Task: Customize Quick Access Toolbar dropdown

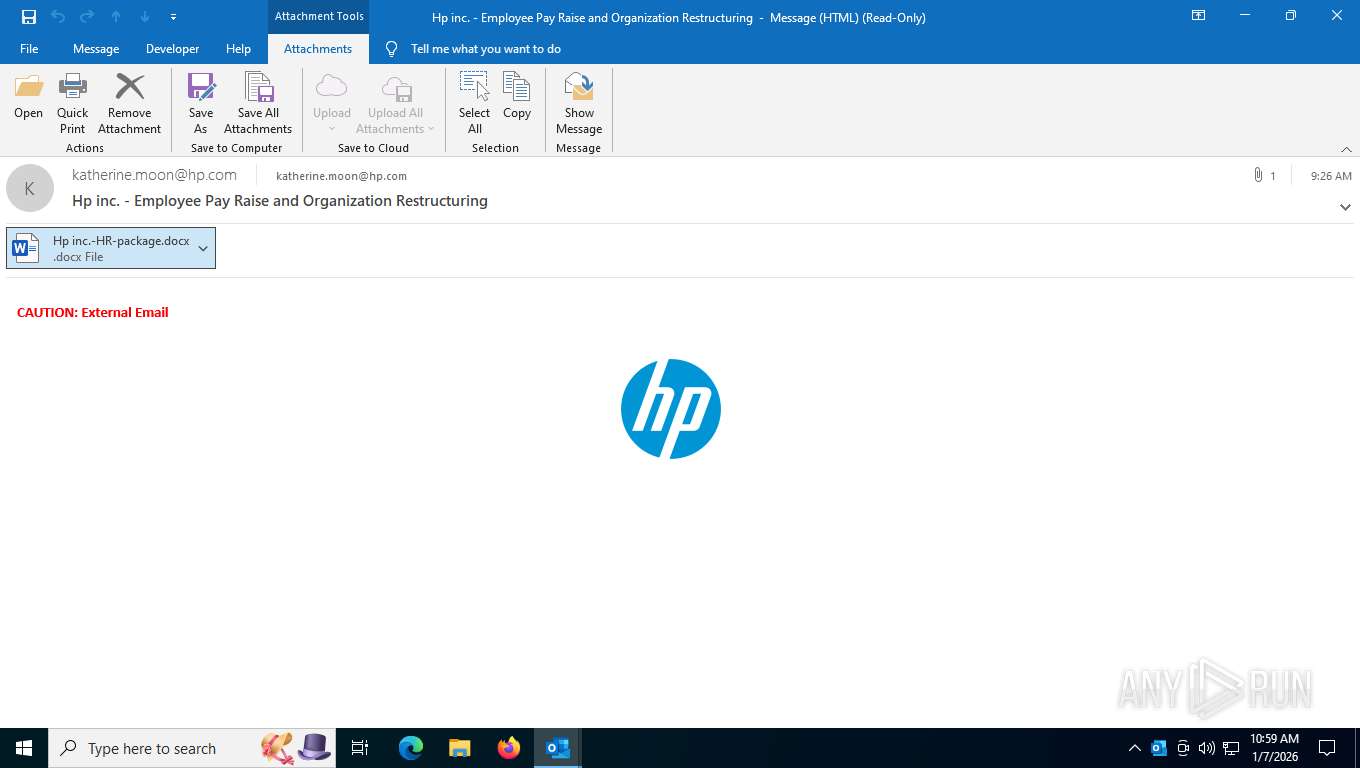Action: tap(173, 17)
